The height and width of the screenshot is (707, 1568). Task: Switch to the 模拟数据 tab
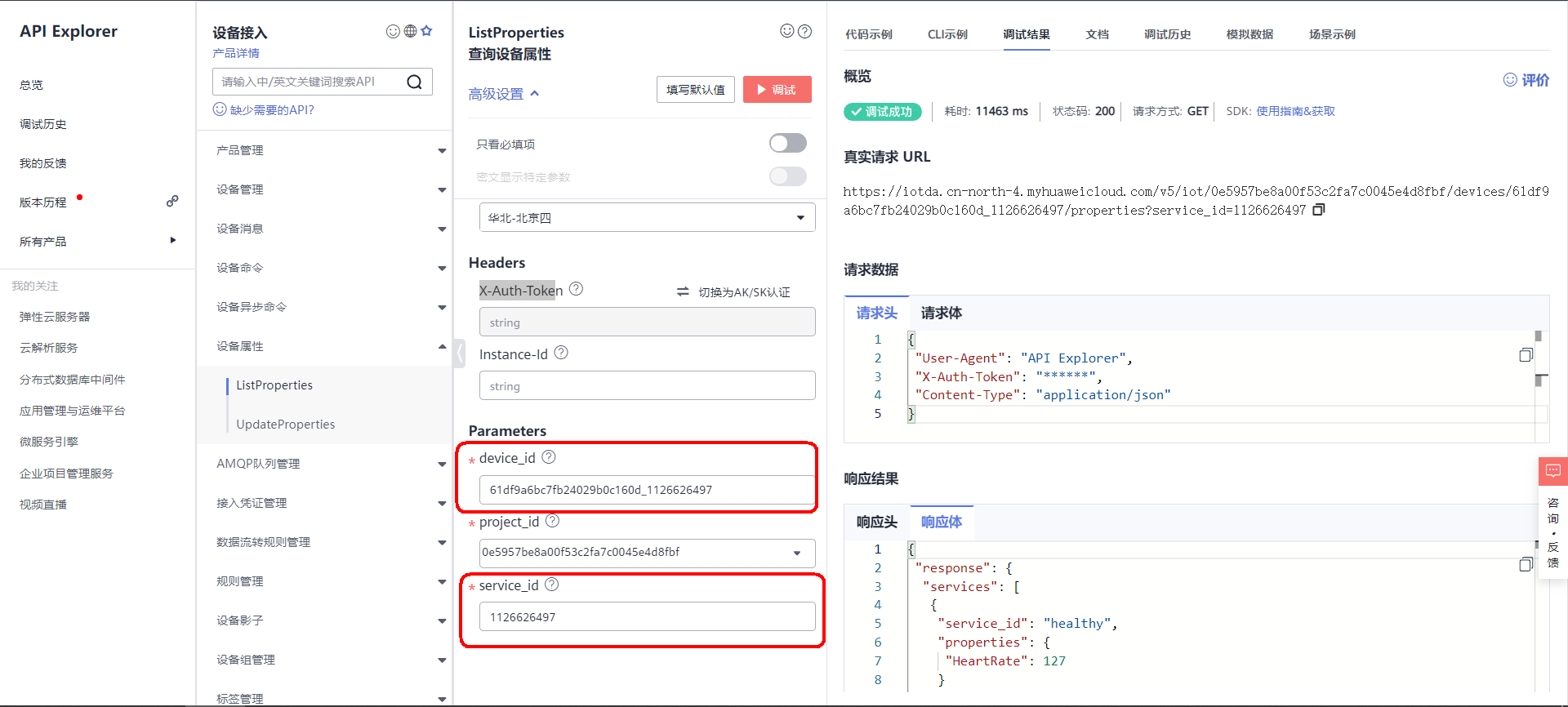click(1249, 34)
